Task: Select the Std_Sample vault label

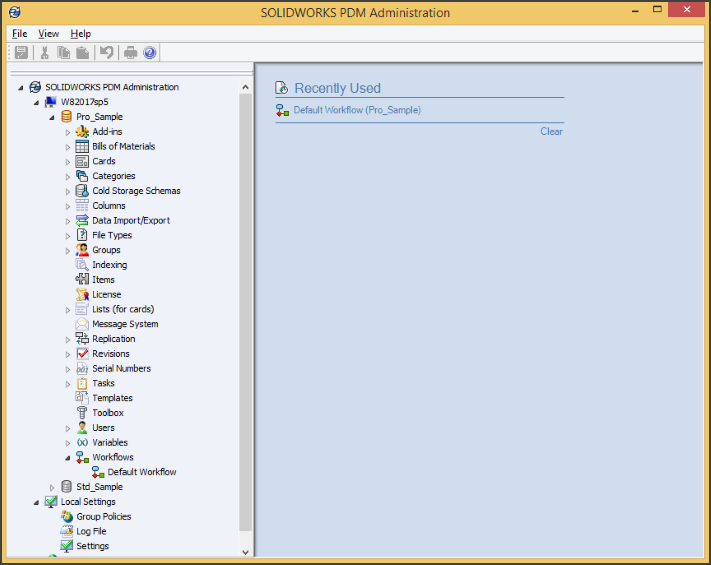Action: (99, 487)
